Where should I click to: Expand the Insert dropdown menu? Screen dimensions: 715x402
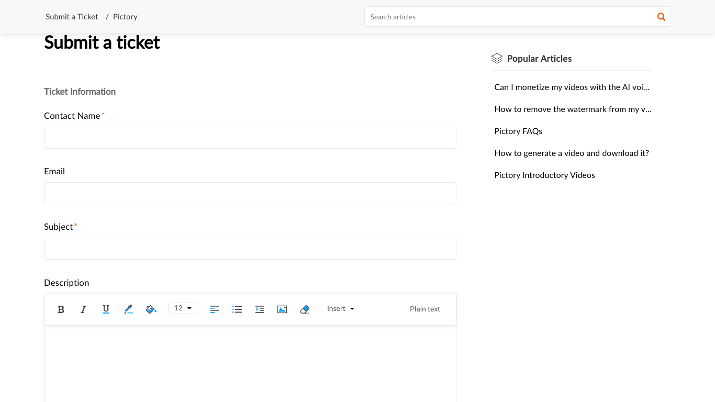(341, 309)
